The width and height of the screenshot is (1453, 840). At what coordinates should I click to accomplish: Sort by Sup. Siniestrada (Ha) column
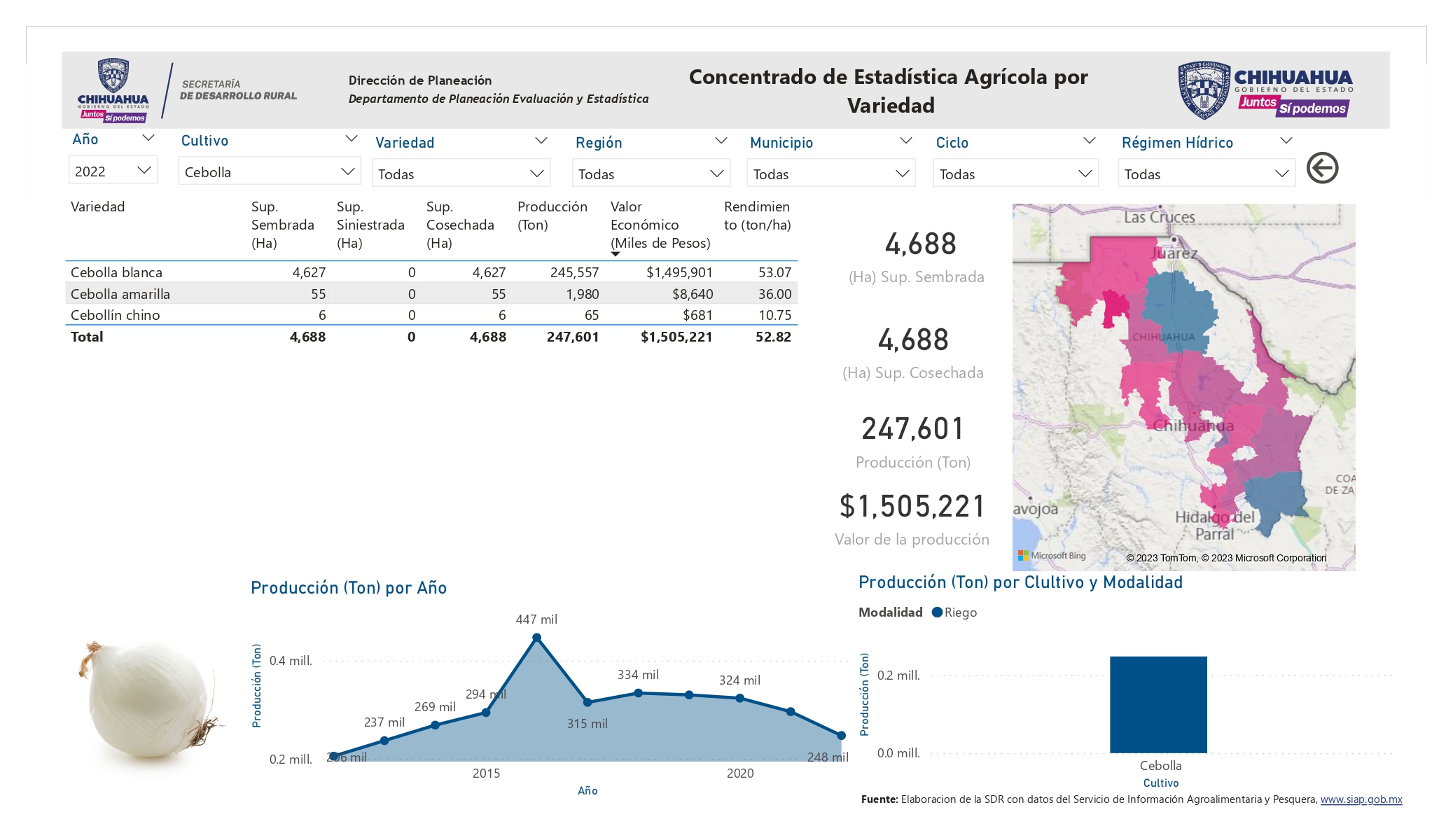click(370, 225)
